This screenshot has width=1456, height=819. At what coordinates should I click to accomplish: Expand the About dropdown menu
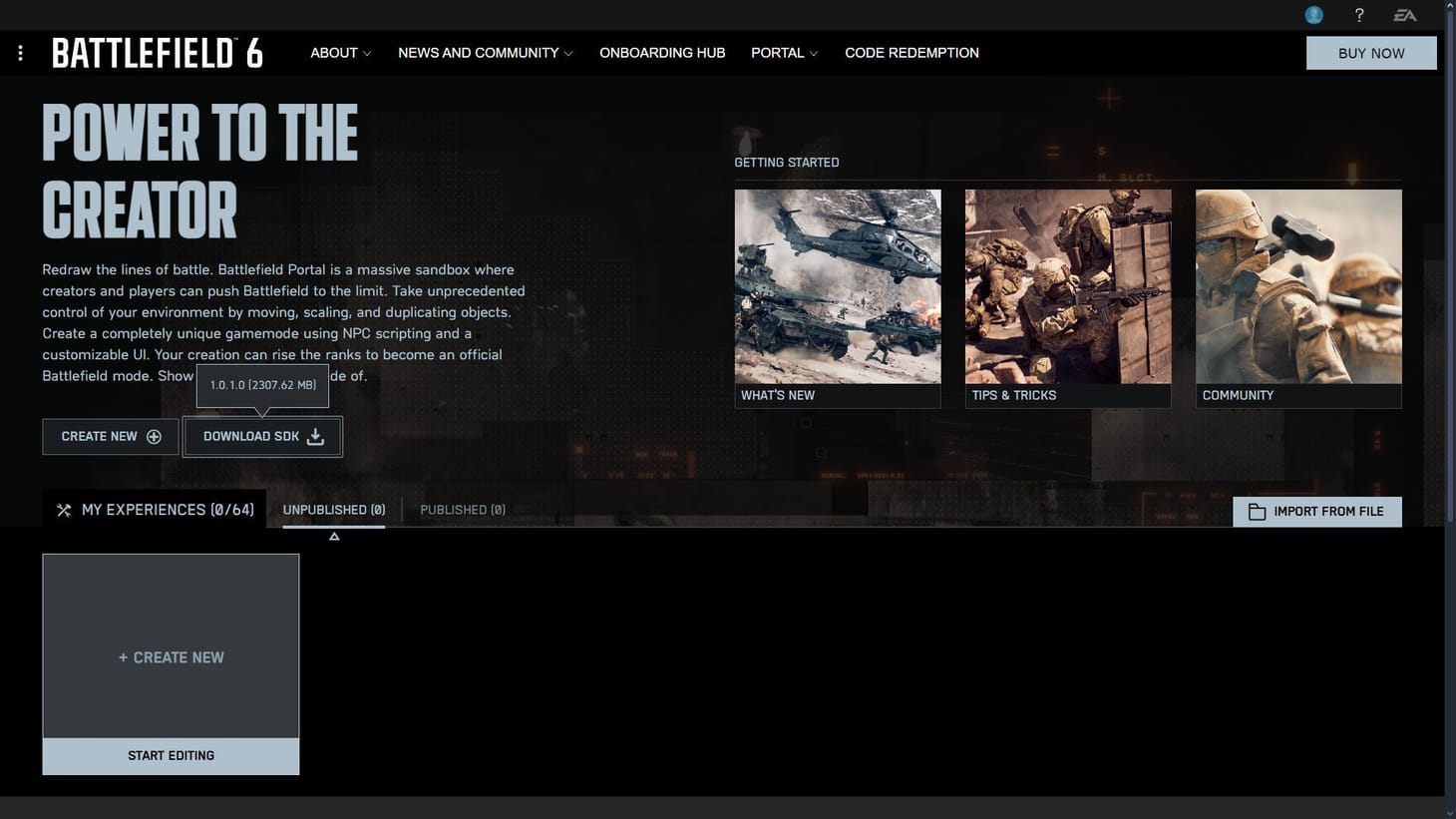tap(340, 53)
